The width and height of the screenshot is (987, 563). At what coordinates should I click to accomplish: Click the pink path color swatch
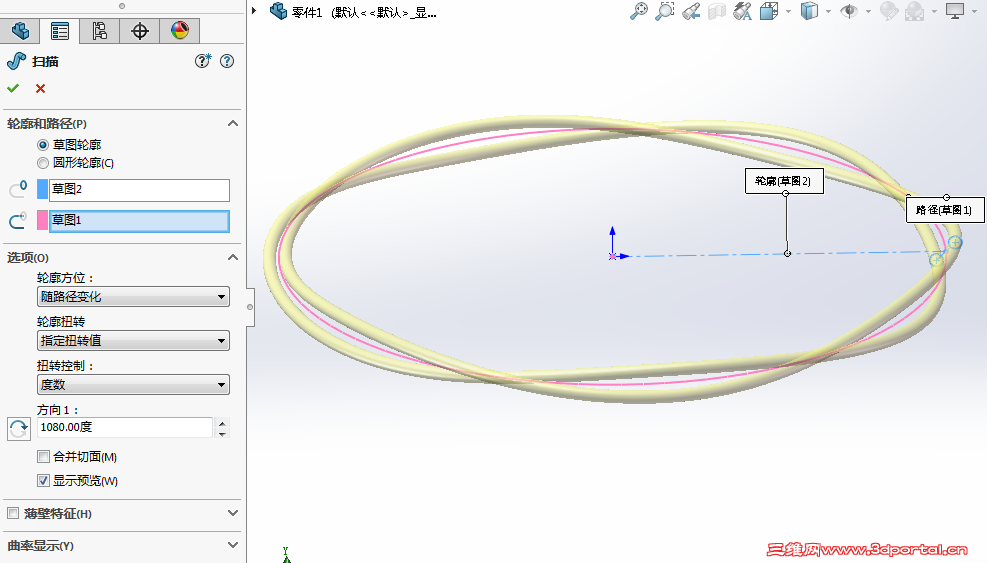[x=42, y=220]
